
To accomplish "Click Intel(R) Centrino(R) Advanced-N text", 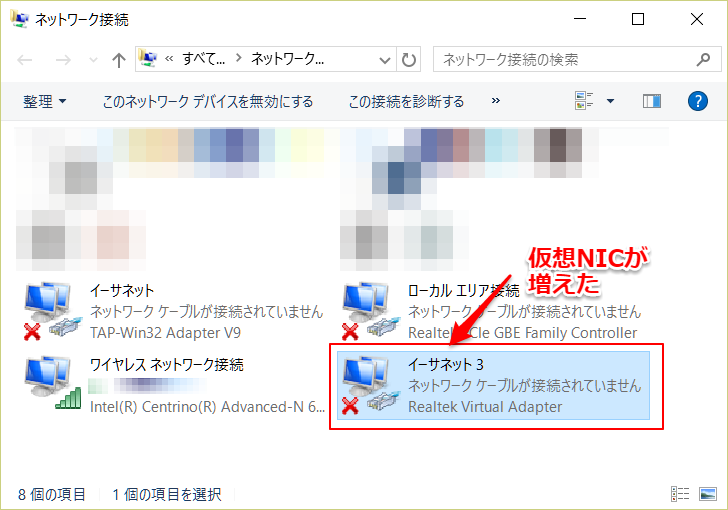I will coord(207,407).
